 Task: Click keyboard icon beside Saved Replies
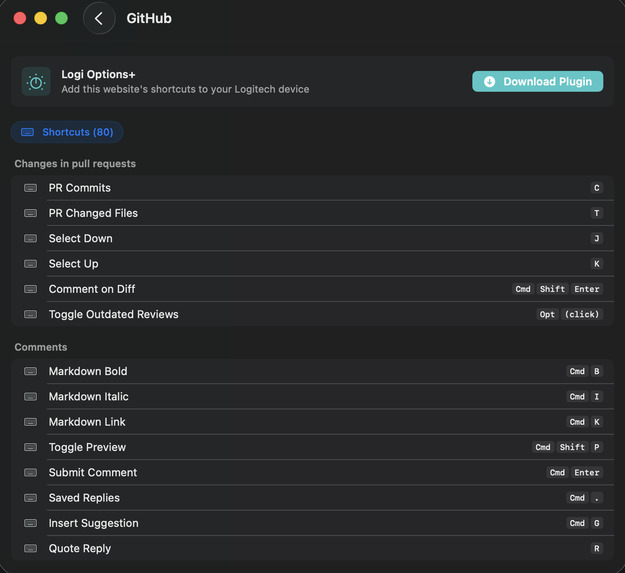click(30, 498)
